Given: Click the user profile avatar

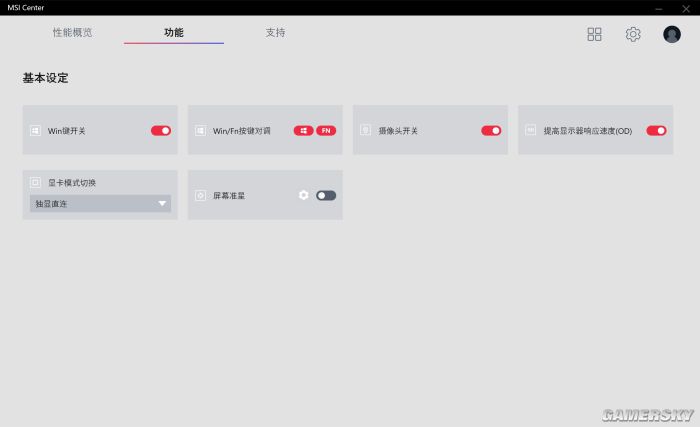Looking at the screenshot, I should [x=672, y=34].
